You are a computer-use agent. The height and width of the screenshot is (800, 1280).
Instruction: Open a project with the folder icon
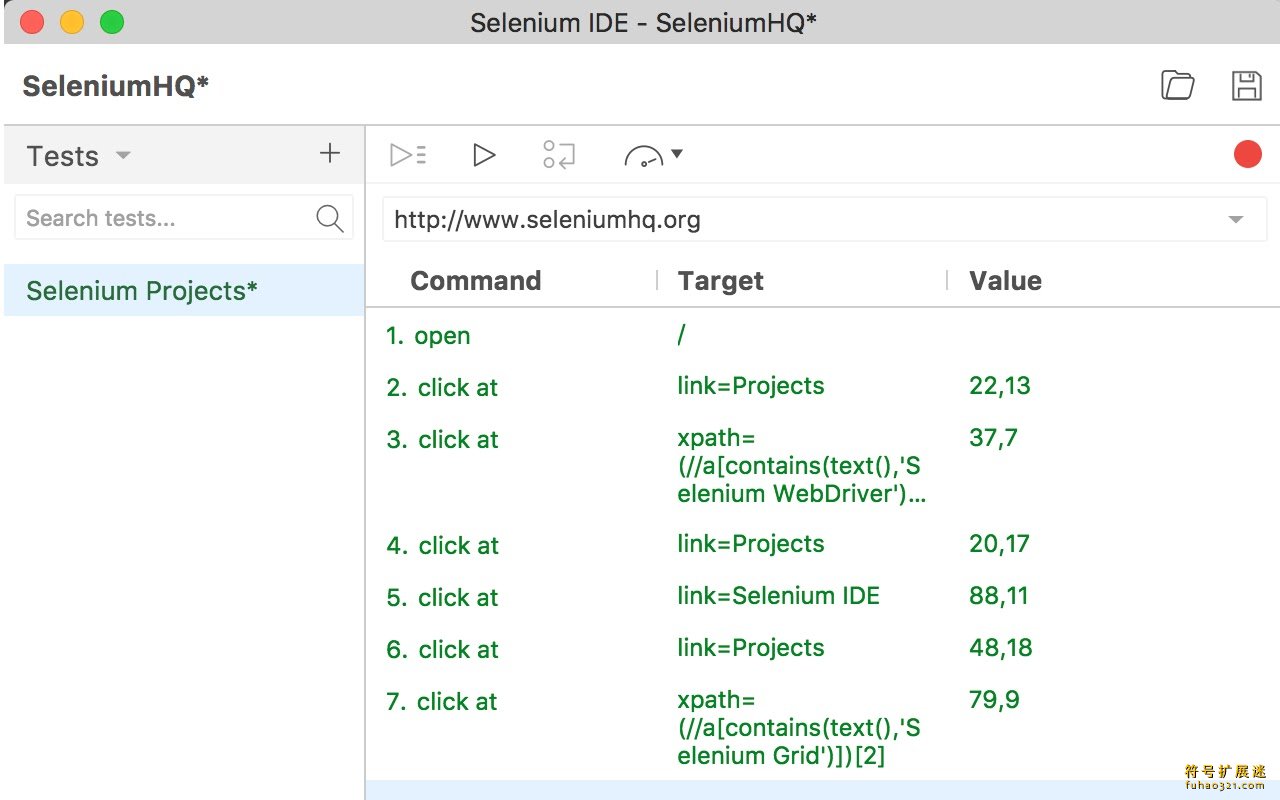(x=1178, y=86)
